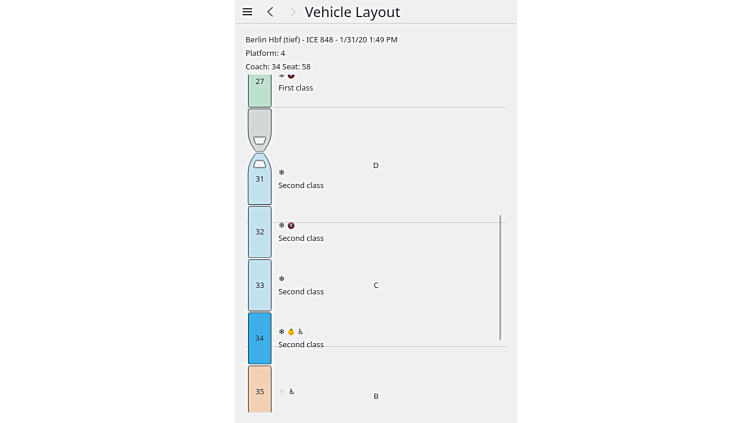Click the gray locomotive car
Screen dimensions: 752x423
pos(260,128)
